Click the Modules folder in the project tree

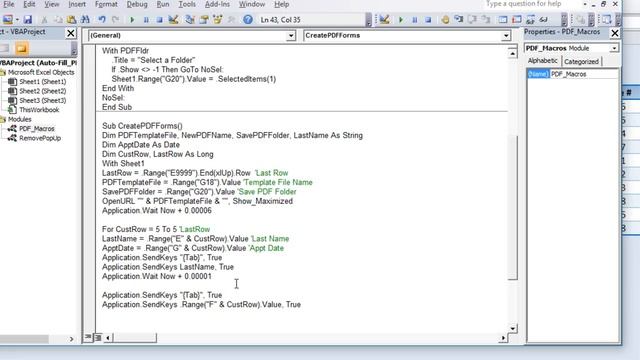(19, 119)
